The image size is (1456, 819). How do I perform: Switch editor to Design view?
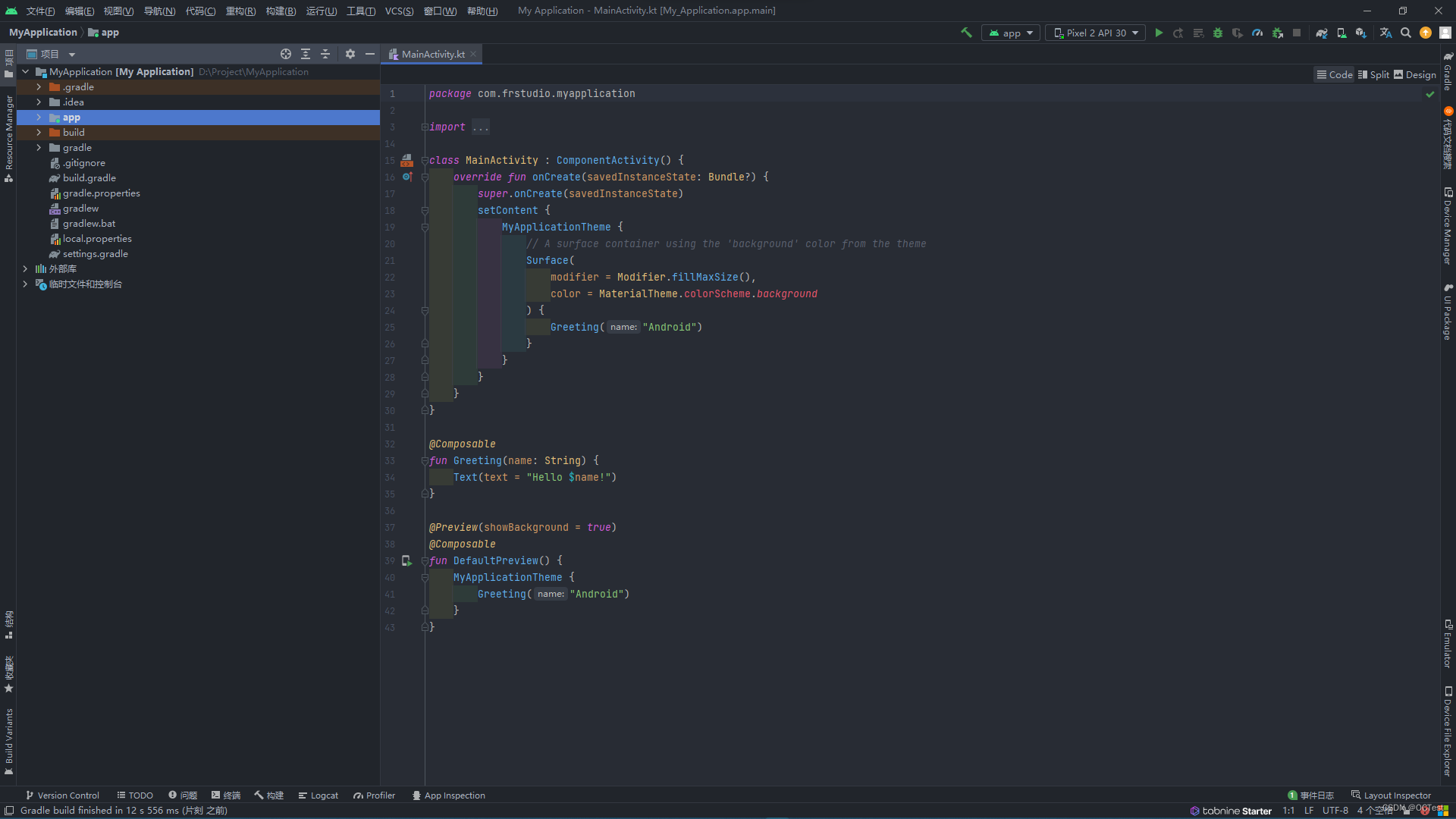pyautogui.click(x=1415, y=74)
